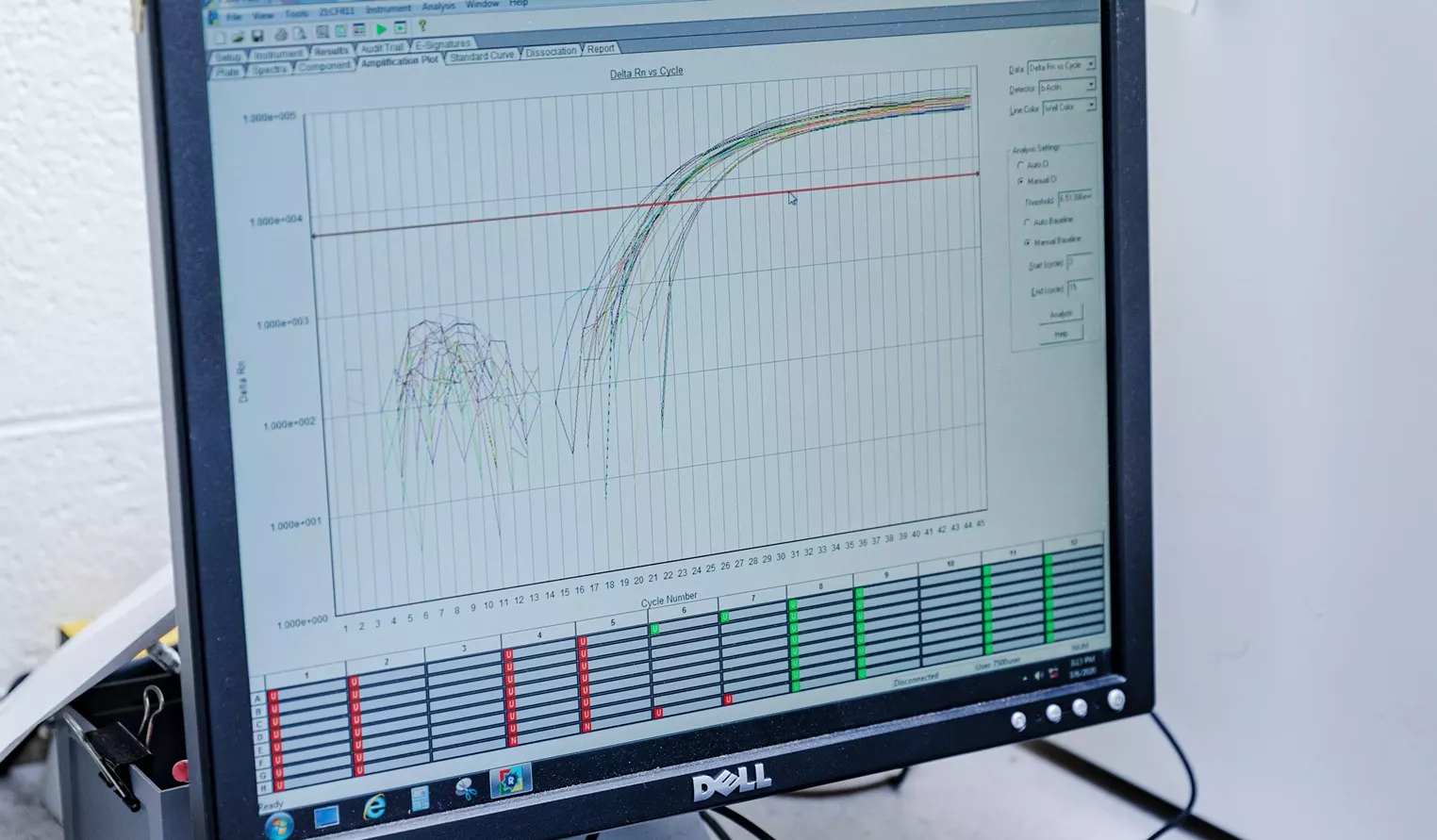
Task: Switch to the E-Signatures tab
Action: point(443,44)
